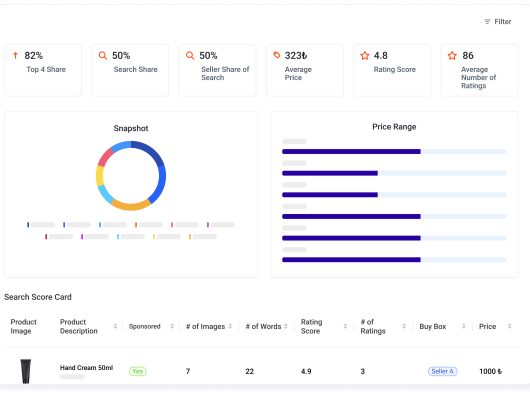The width and height of the screenshot is (530, 396).
Task: Click the price tag icon beside 323₺
Action: click(x=277, y=55)
